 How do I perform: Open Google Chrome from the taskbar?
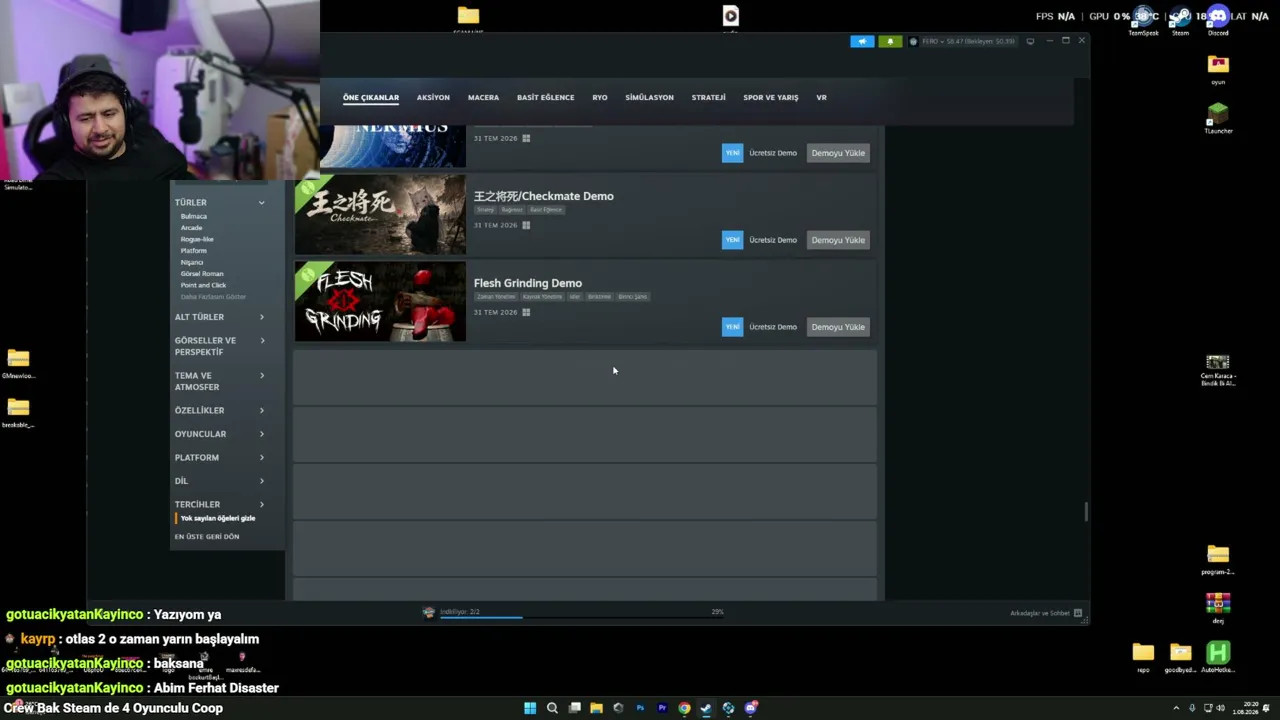pos(684,708)
